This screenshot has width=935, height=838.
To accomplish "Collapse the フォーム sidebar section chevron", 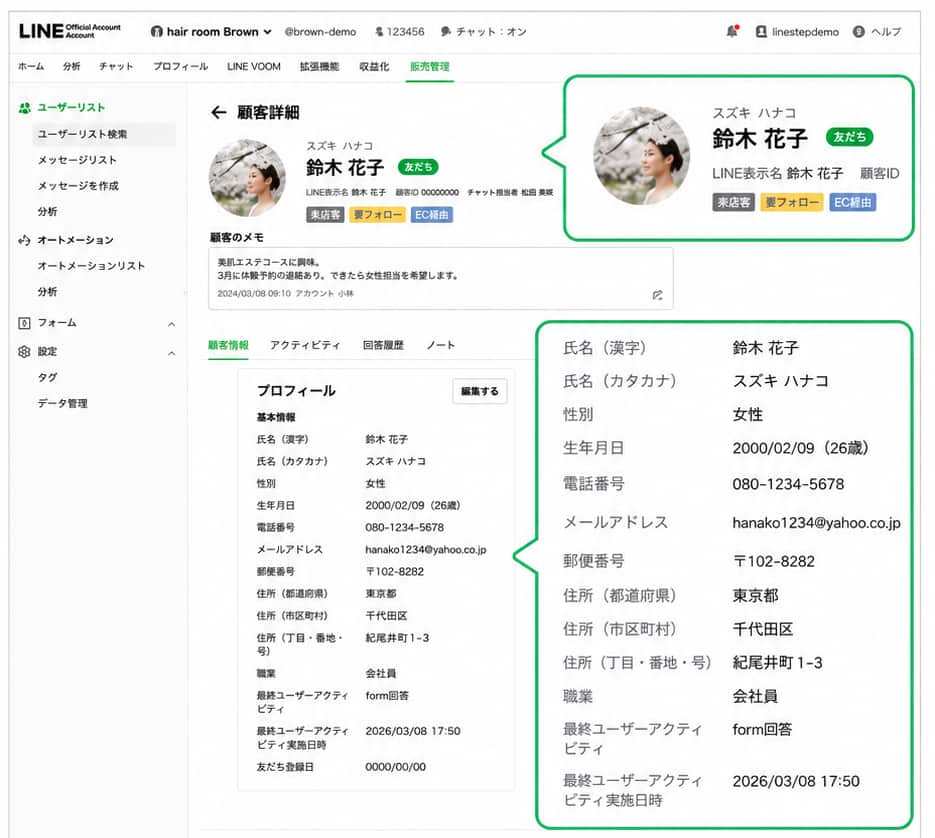I will pos(172,324).
